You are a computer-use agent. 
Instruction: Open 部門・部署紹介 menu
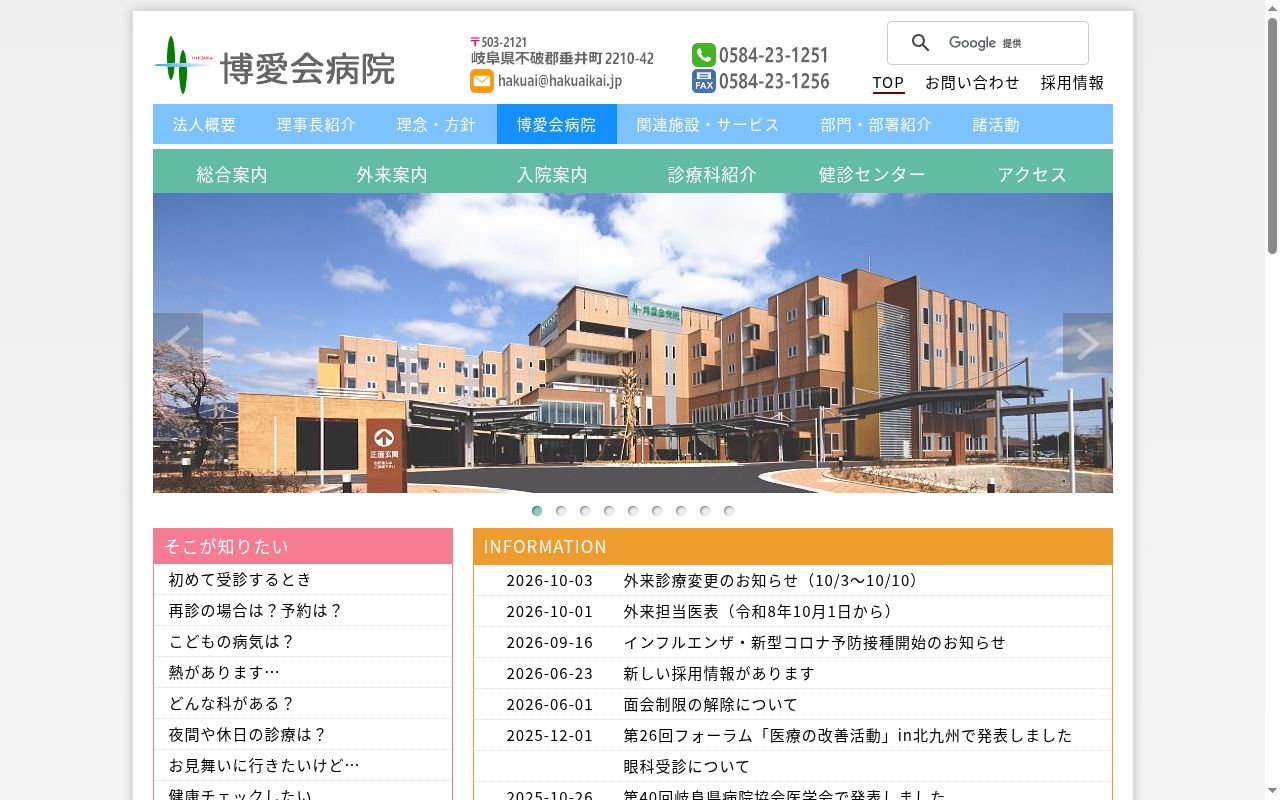[876, 124]
